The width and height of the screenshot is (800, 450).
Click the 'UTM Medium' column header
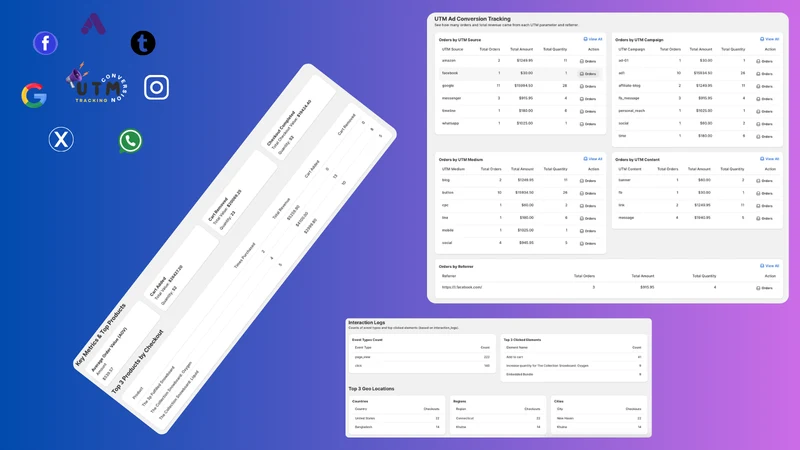click(453, 169)
